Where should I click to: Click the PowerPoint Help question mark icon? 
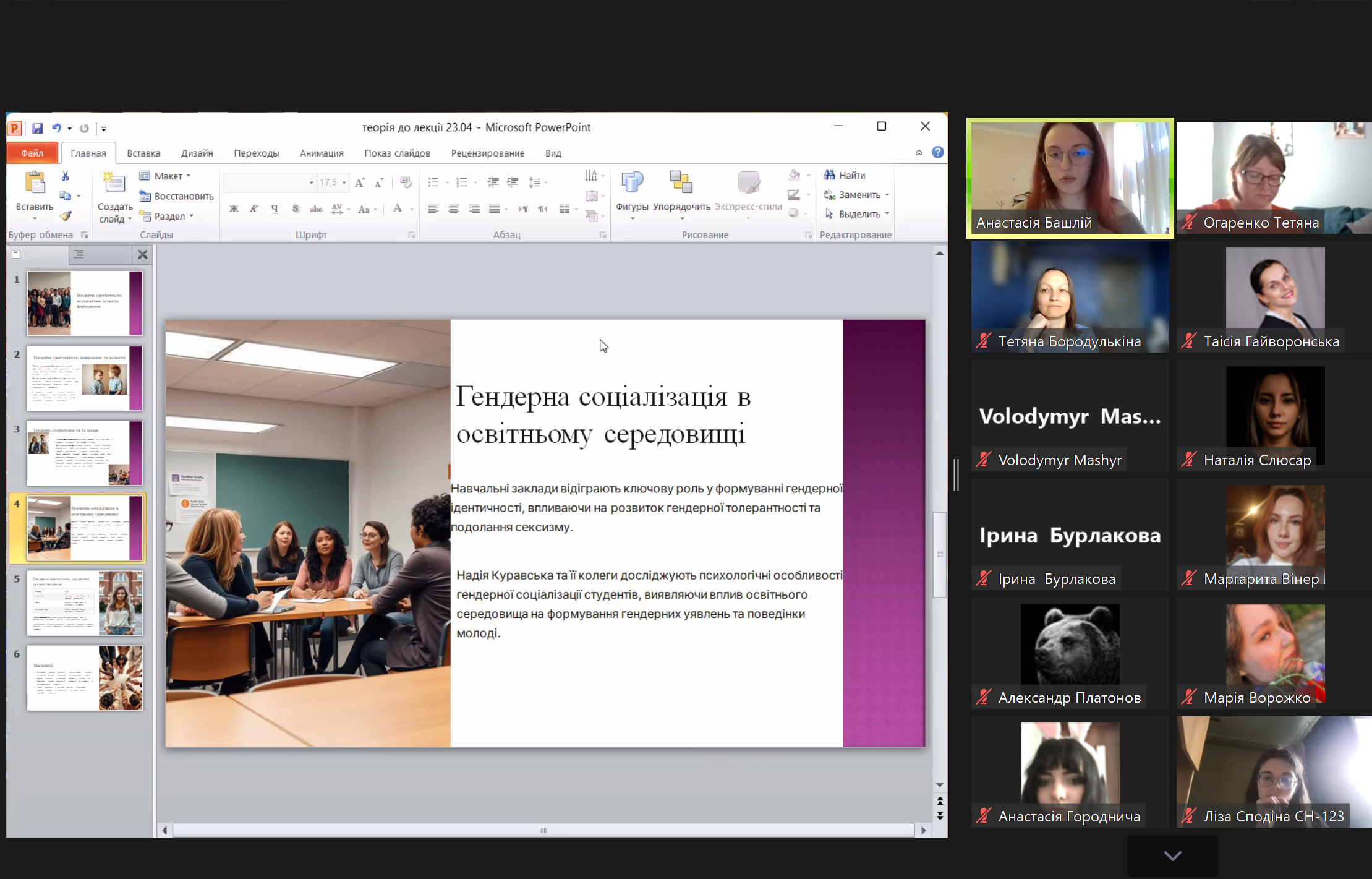(x=937, y=152)
